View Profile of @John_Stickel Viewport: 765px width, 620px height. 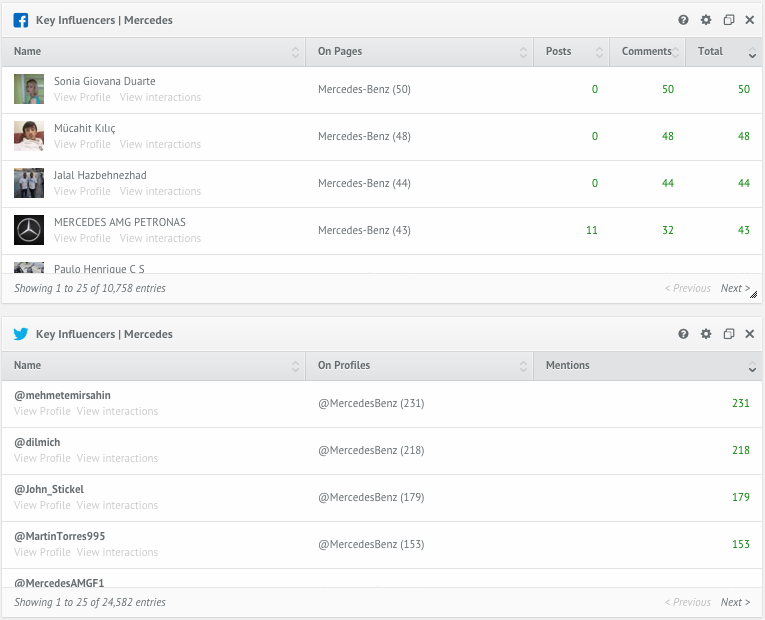coord(42,505)
